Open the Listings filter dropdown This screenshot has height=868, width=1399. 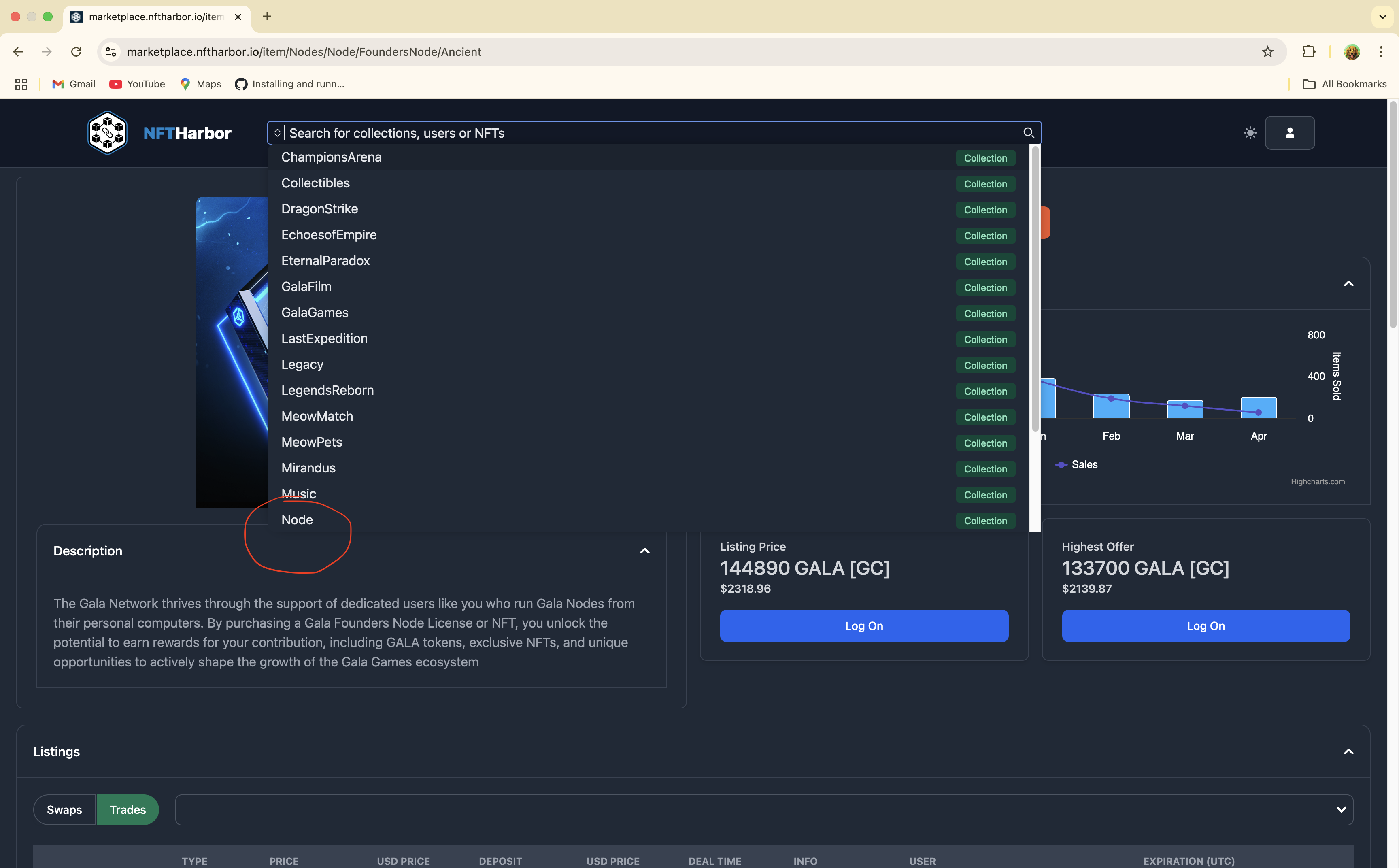point(764,809)
